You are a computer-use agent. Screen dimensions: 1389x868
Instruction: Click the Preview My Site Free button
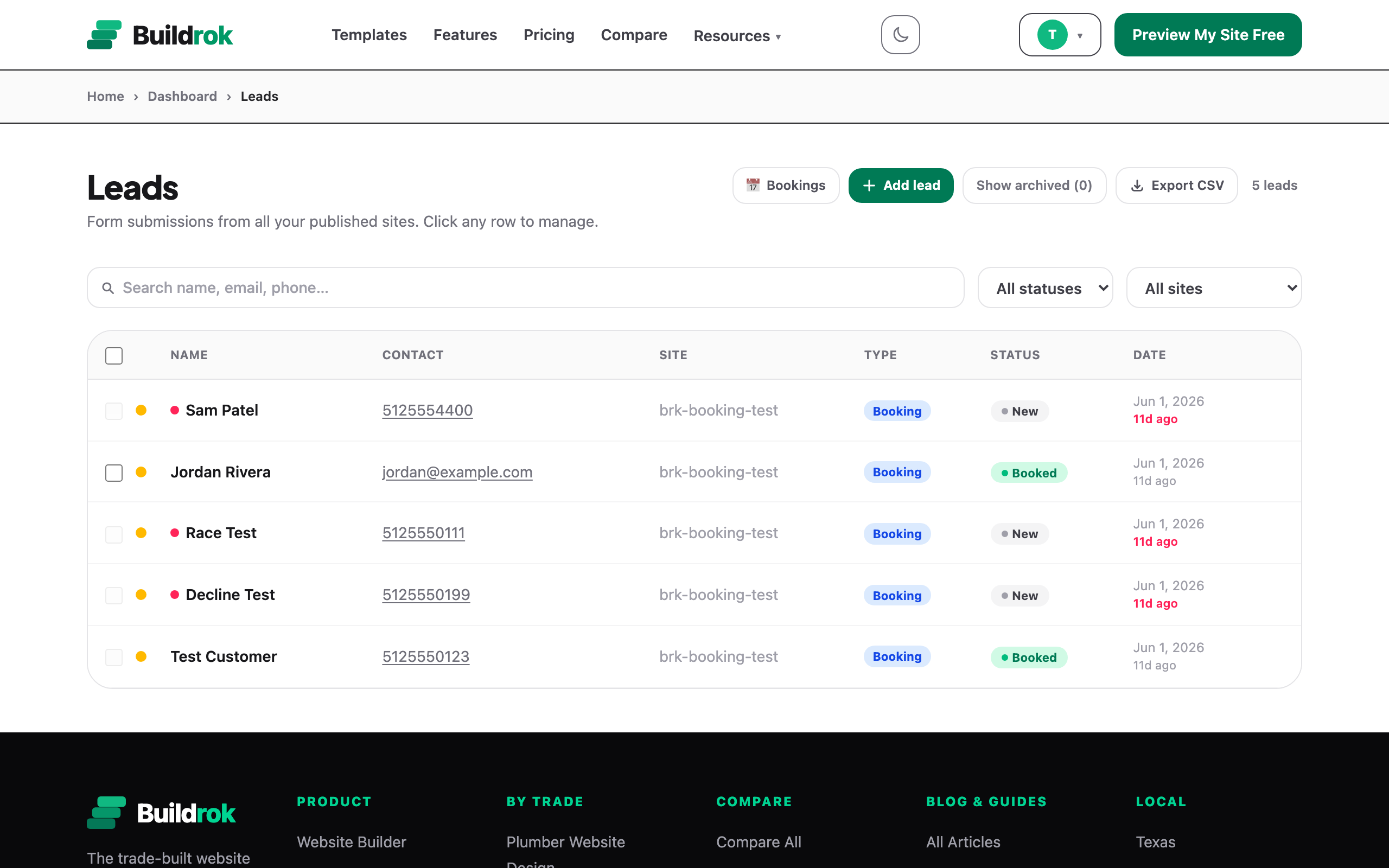pyautogui.click(x=1208, y=35)
